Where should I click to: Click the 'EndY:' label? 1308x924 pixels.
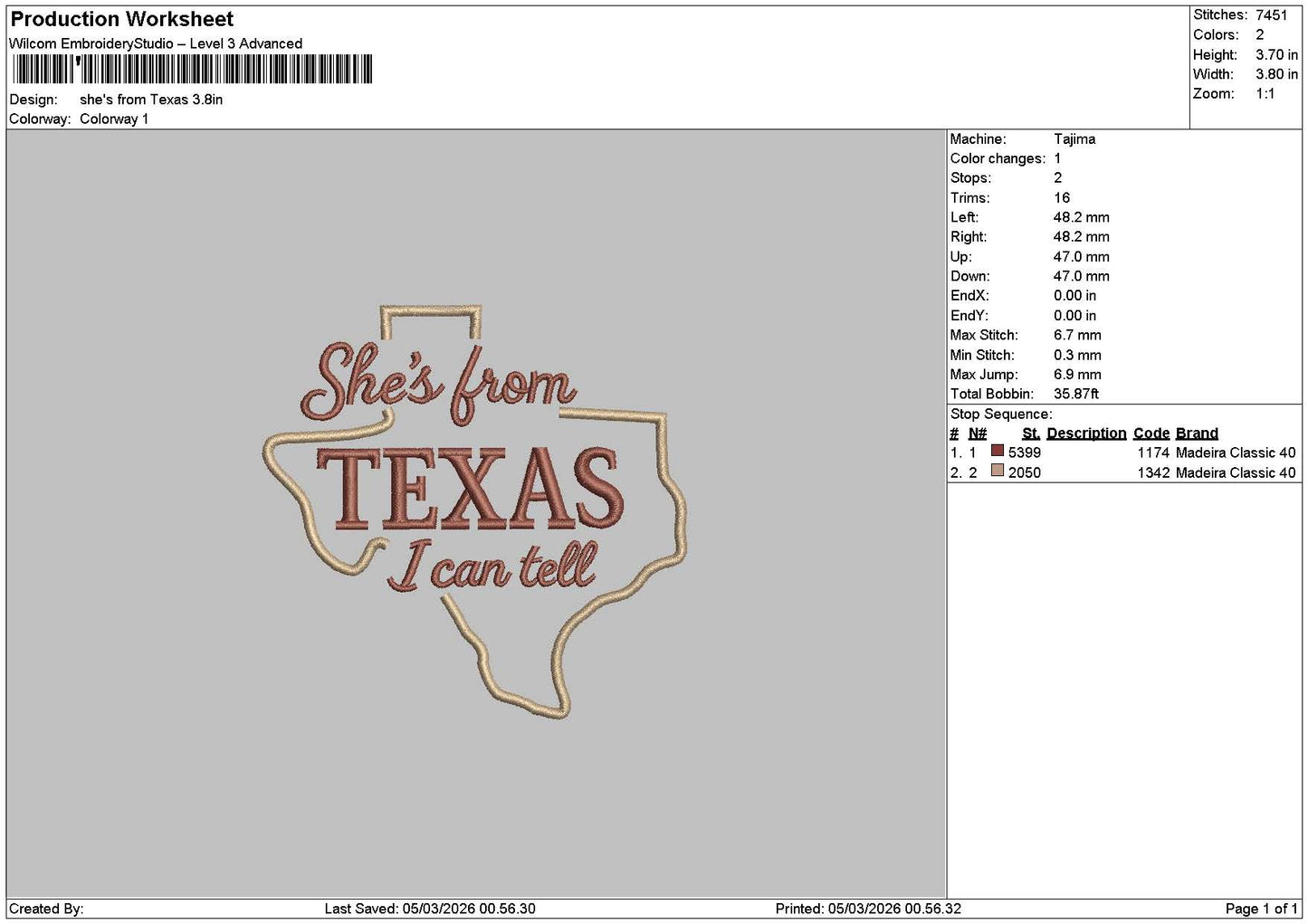(x=969, y=316)
